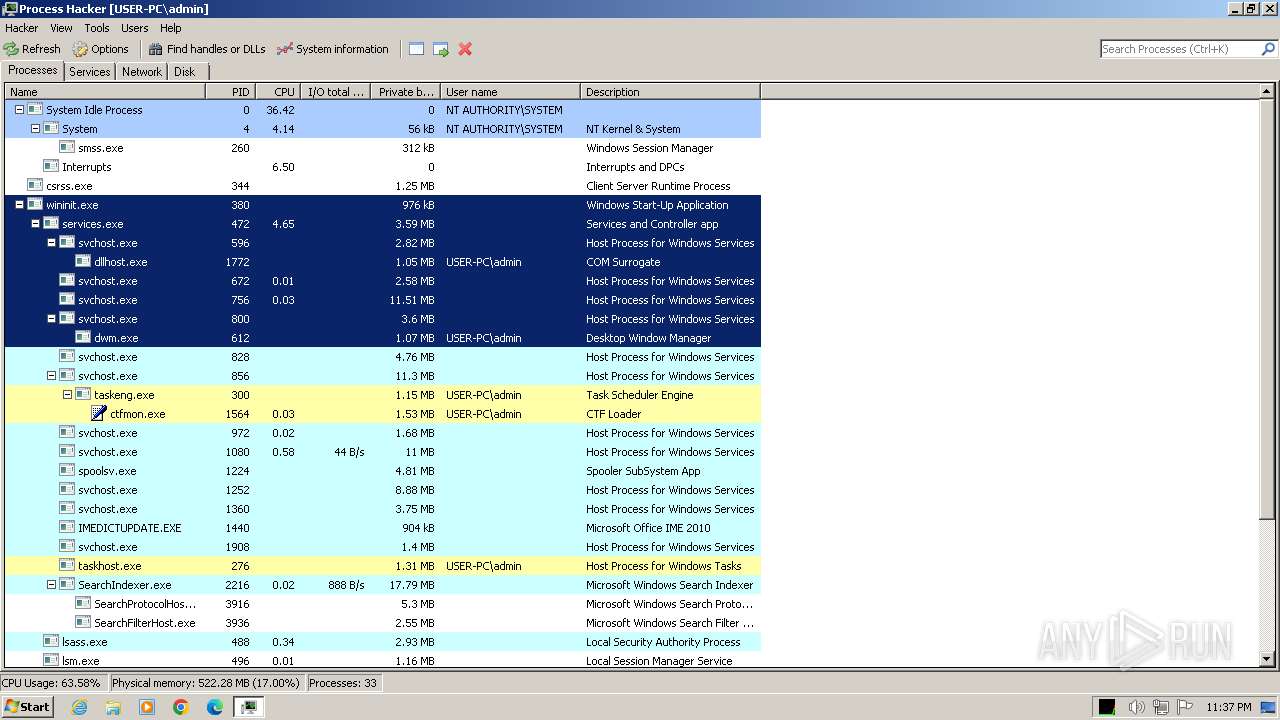
Task: Collapse svchost.exe PID 596 node
Action: click(51, 243)
